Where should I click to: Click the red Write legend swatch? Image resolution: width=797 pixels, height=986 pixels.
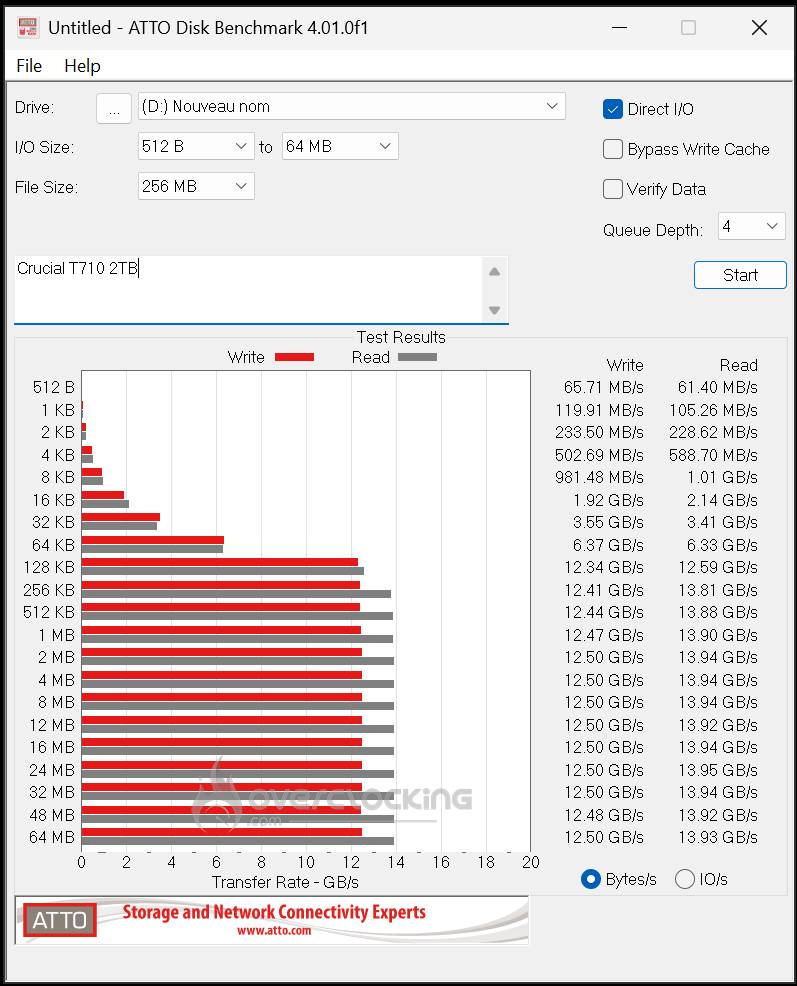pos(294,357)
